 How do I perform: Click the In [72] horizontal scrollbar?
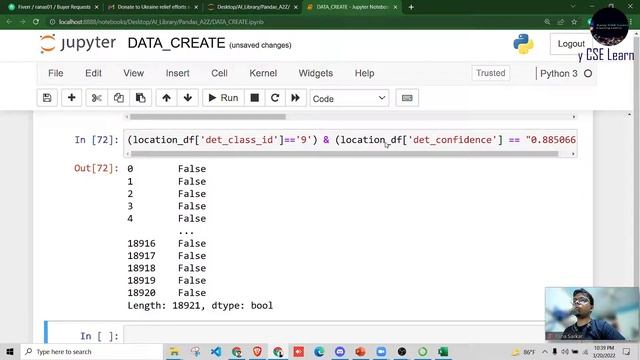pos(344,154)
